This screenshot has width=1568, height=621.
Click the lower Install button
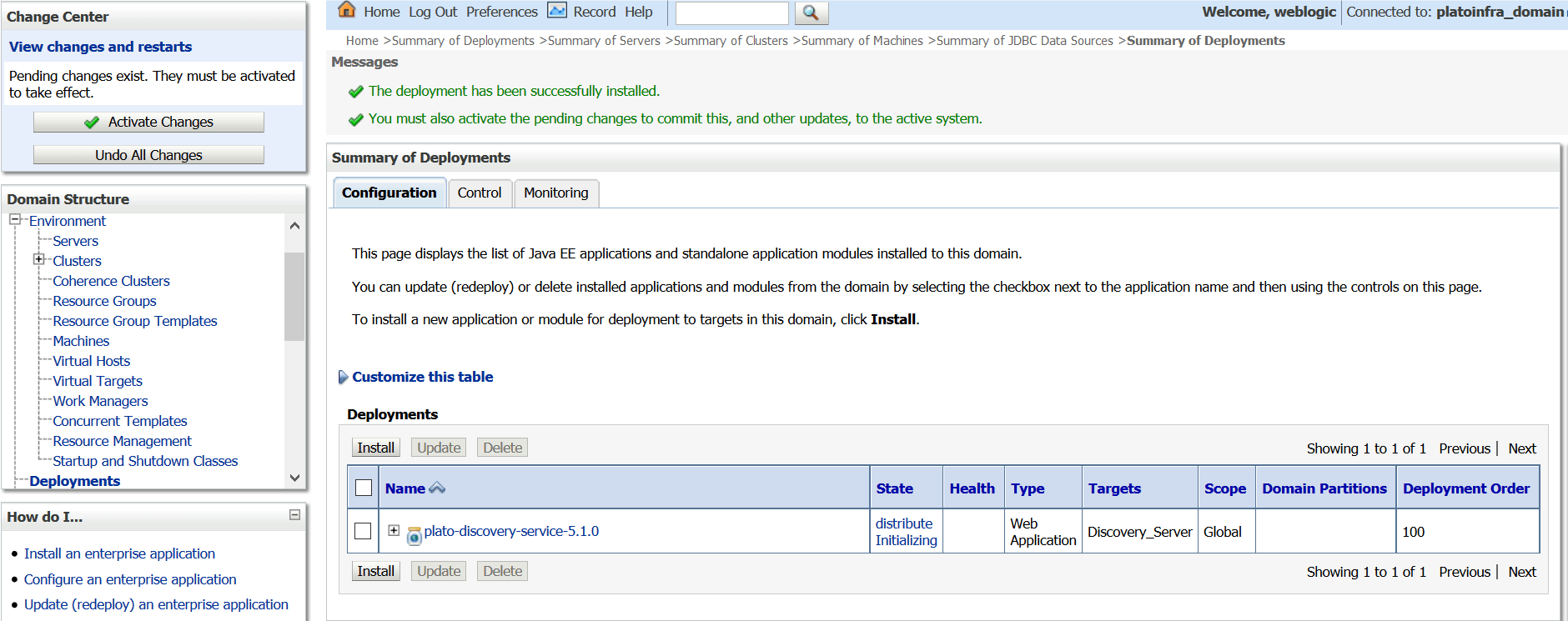click(376, 571)
